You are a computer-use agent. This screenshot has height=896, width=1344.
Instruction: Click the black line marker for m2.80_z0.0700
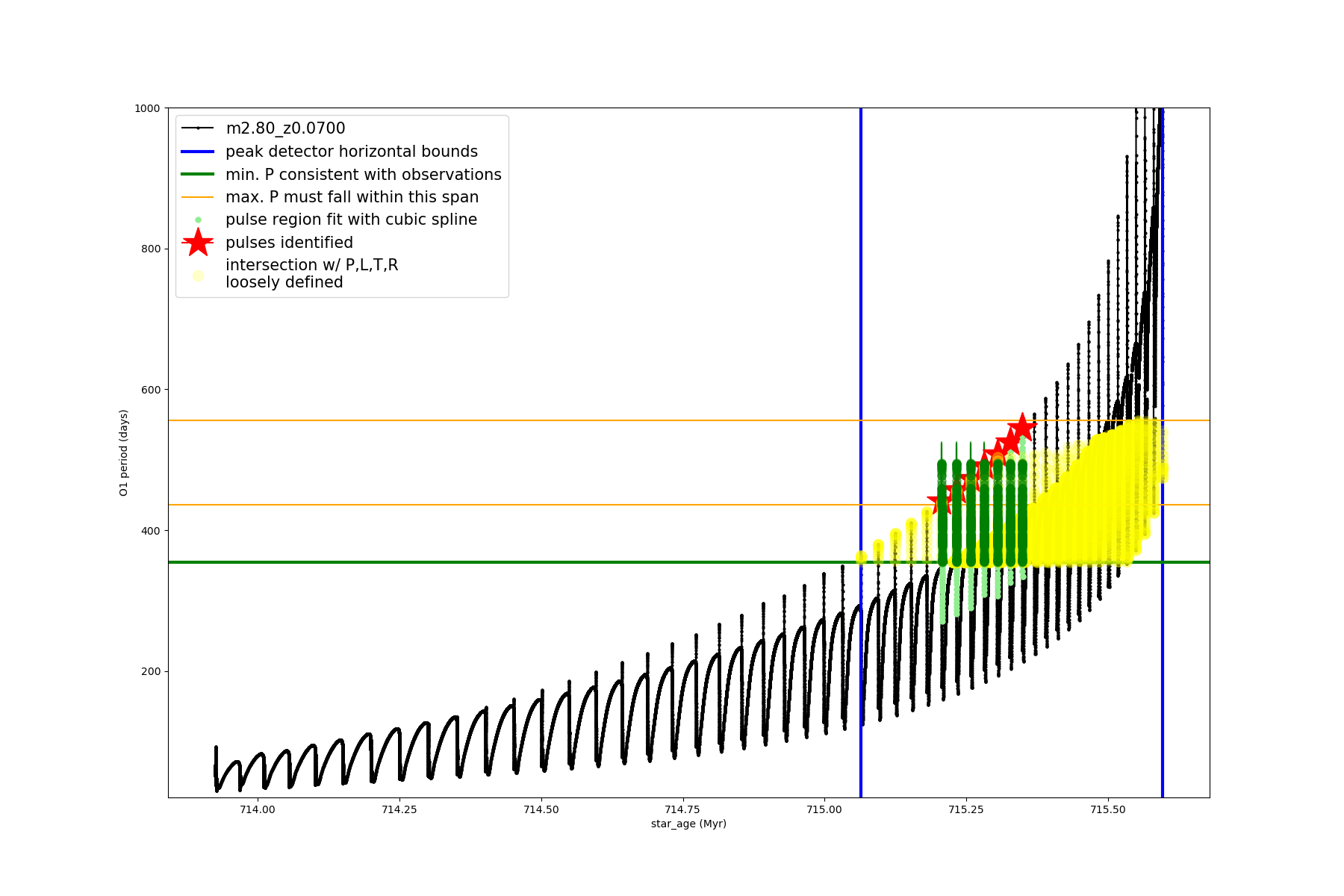coord(198,128)
